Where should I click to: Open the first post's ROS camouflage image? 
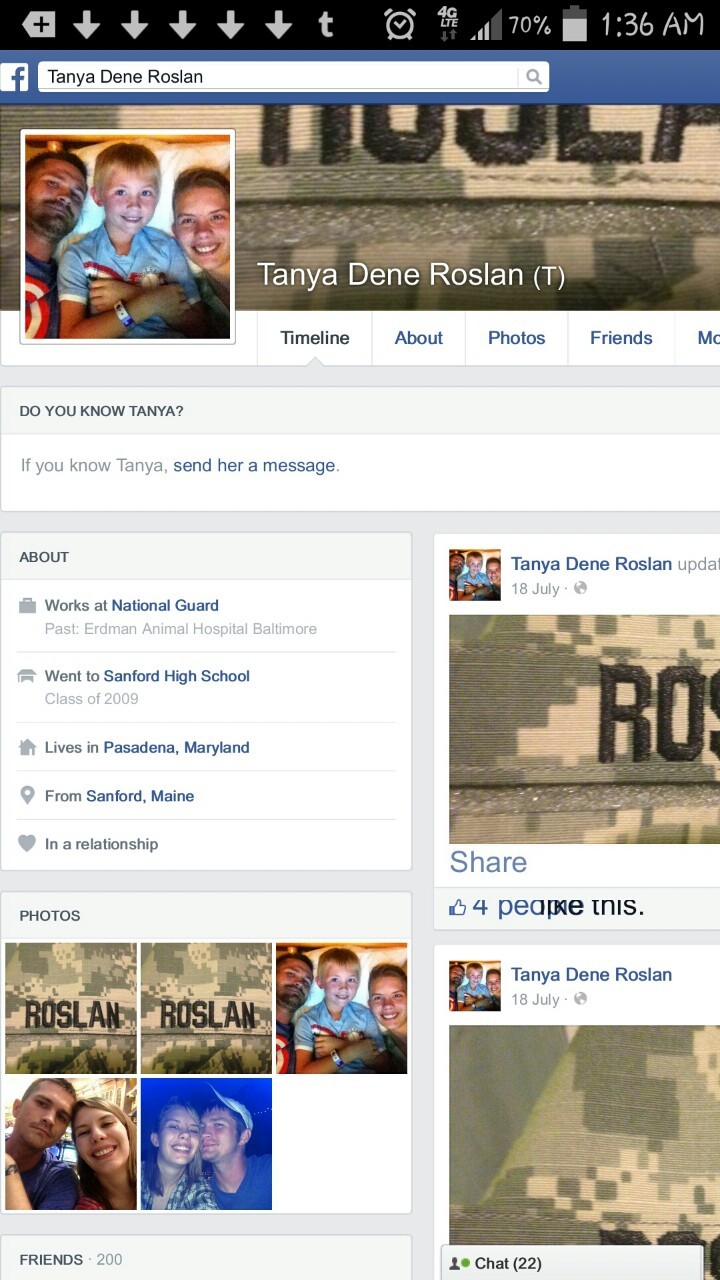[584, 729]
